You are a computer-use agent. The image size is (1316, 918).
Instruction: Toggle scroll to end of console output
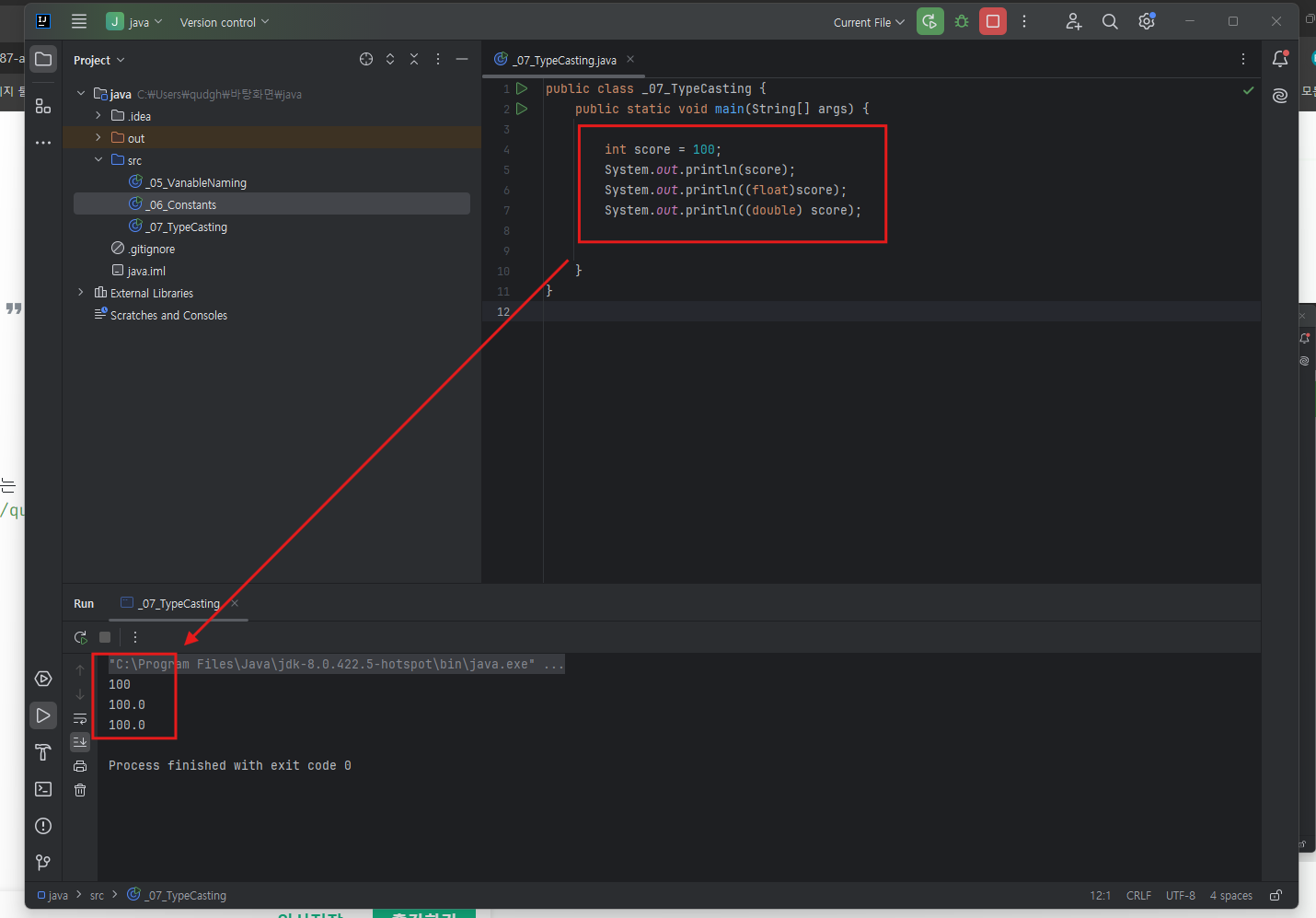click(80, 742)
